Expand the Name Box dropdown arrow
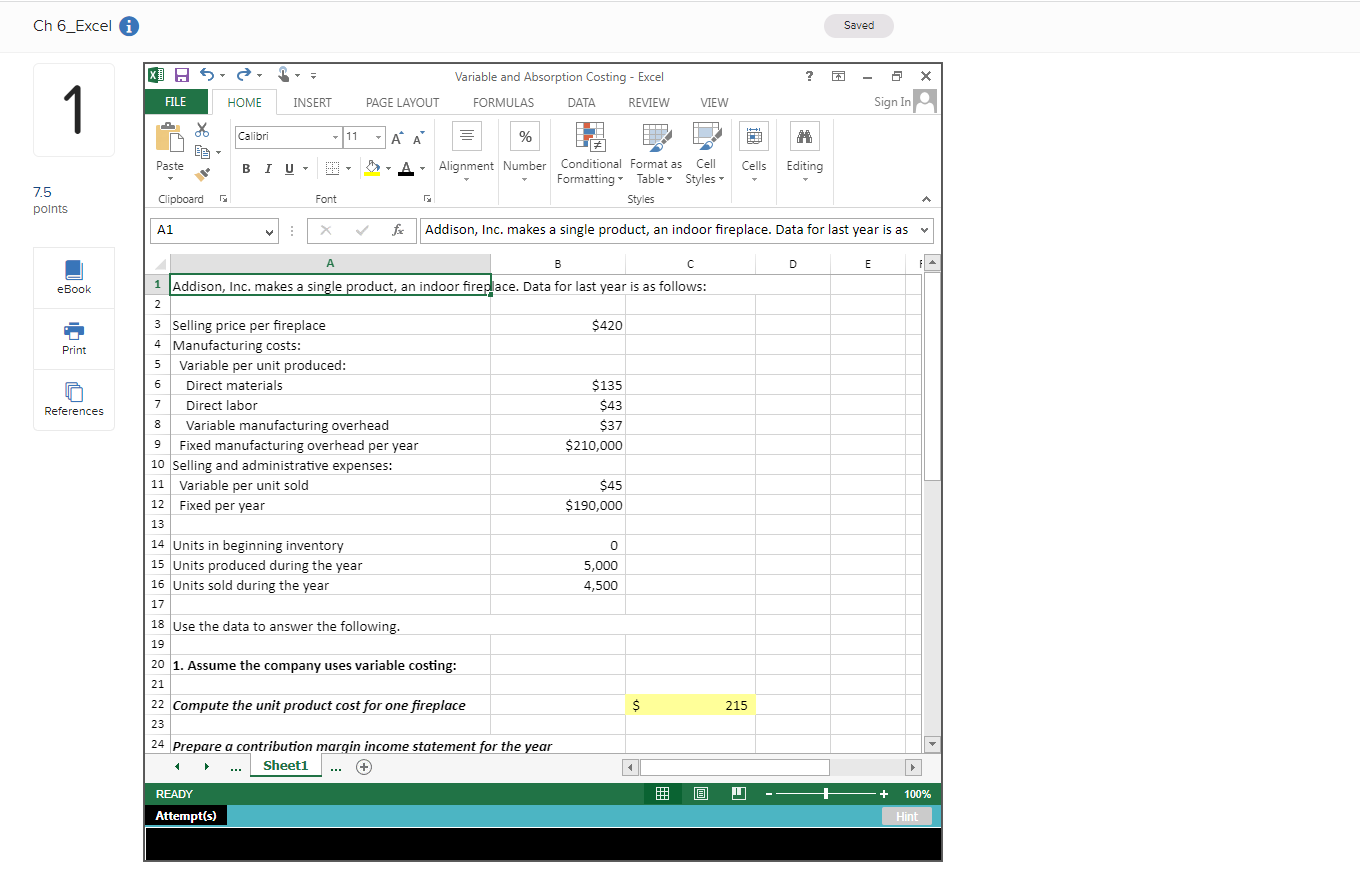The height and width of the screenshot is (872, 1360). [x=269, y=230]
